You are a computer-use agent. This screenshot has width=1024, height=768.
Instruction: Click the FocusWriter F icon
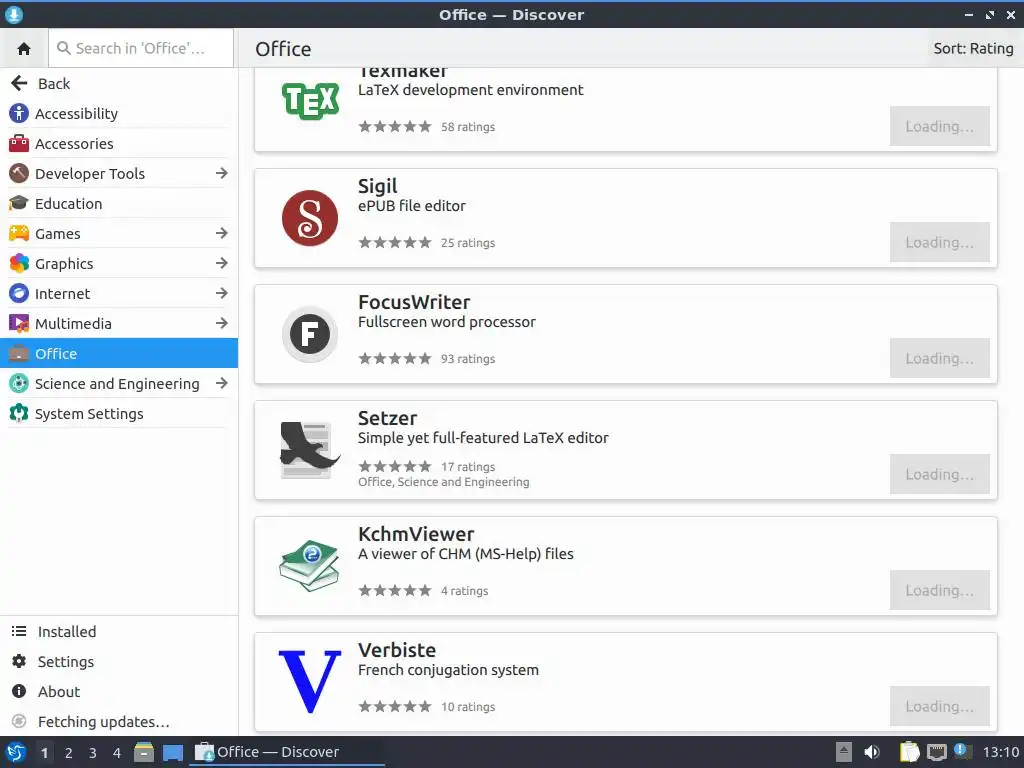tap(310, 334)
